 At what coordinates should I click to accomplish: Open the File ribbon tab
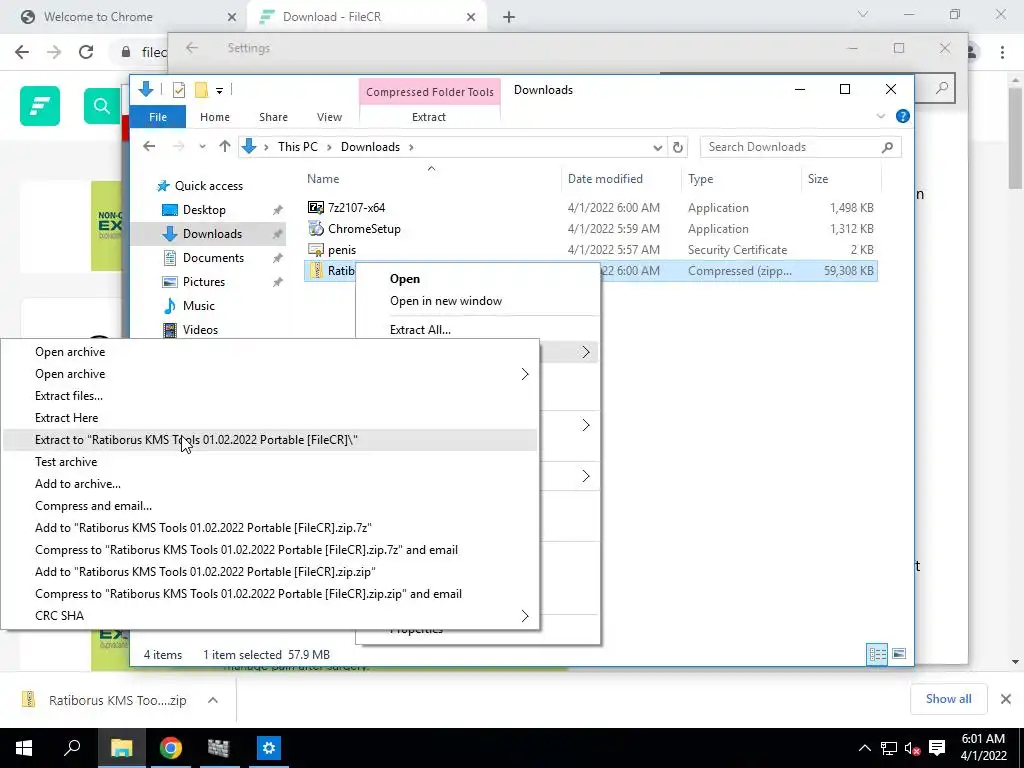pos(158,117)
